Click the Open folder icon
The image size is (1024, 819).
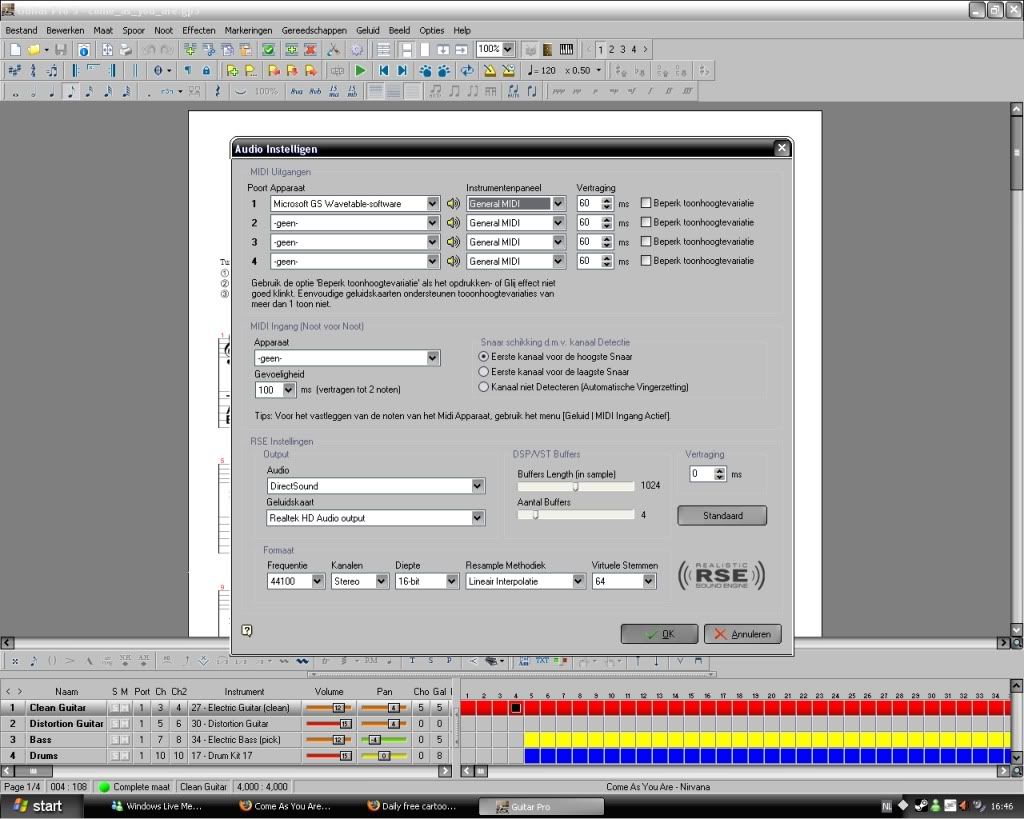(33, 50)
